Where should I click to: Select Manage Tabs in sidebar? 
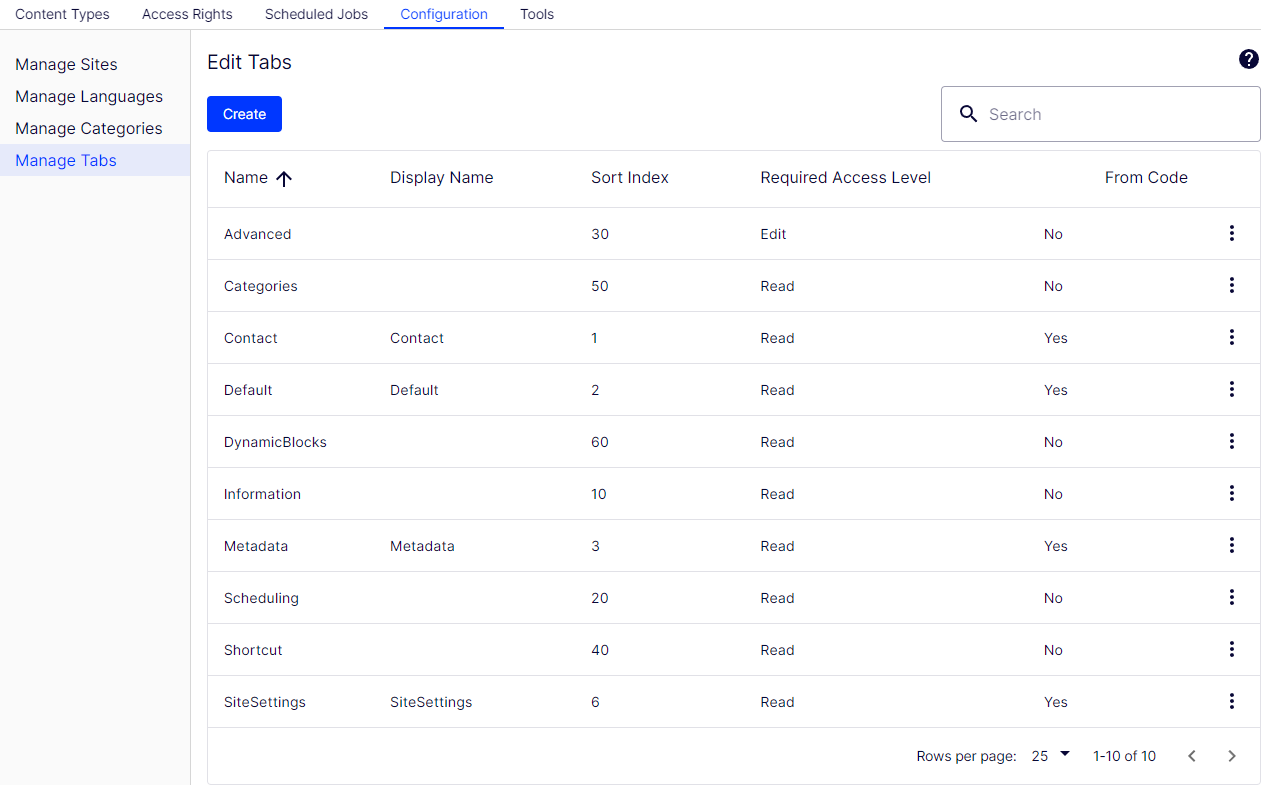(x=95, y=160)
